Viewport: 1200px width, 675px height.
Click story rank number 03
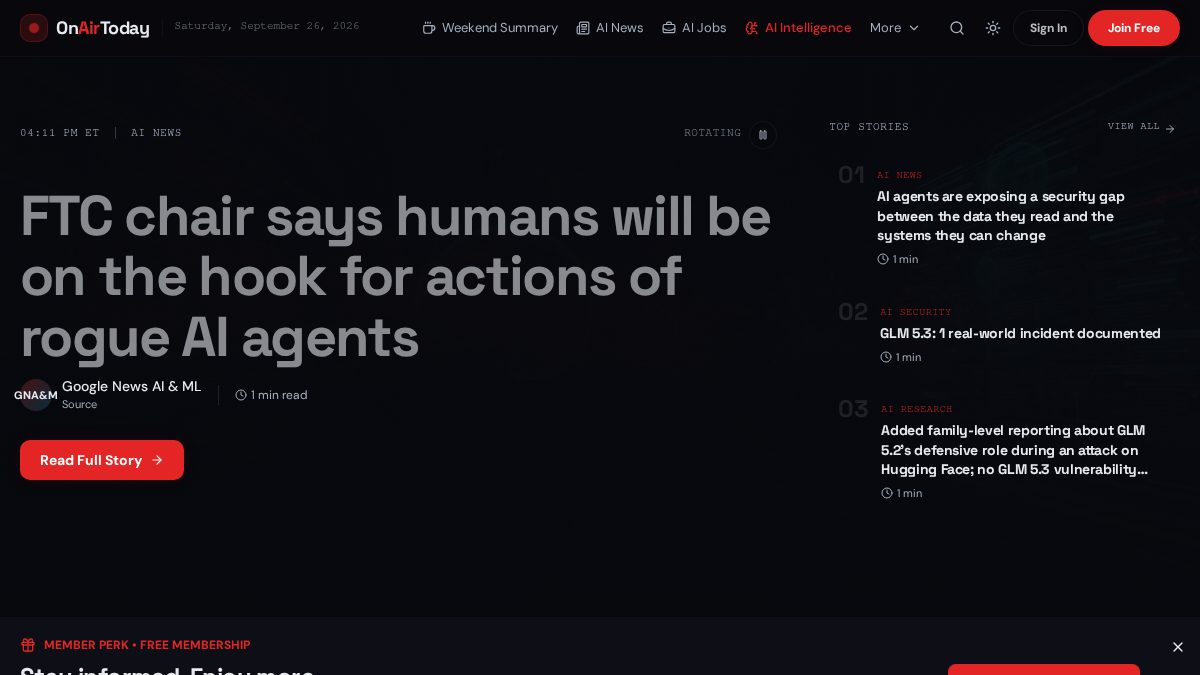tap(853, 409)
